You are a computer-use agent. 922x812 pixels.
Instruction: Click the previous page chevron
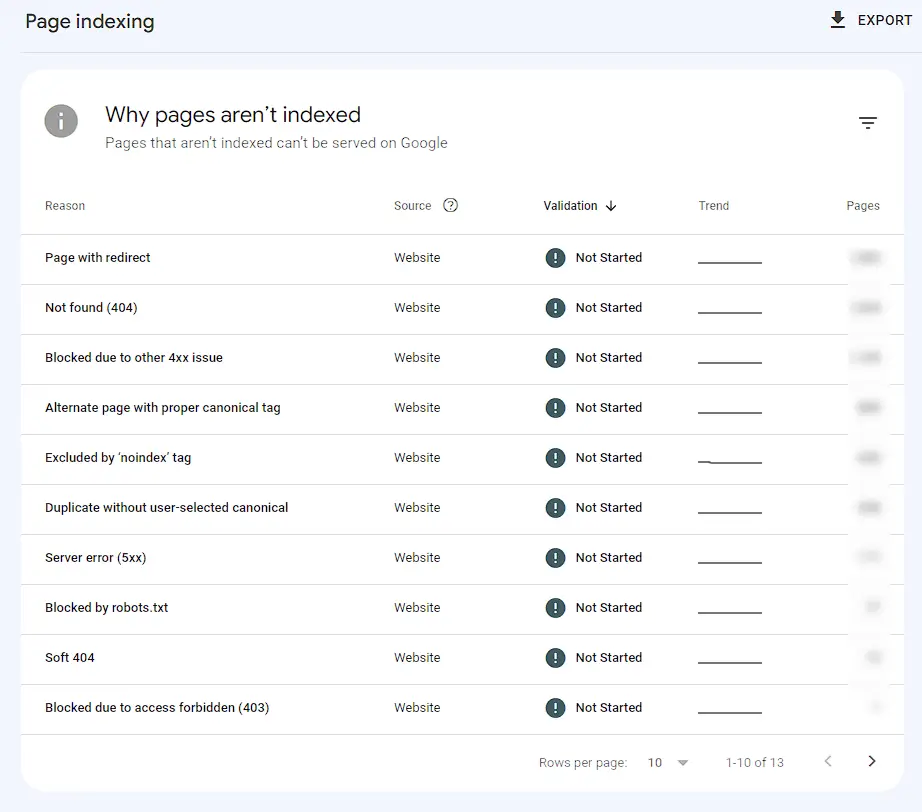pyautogui.click(x=828, y=761)
